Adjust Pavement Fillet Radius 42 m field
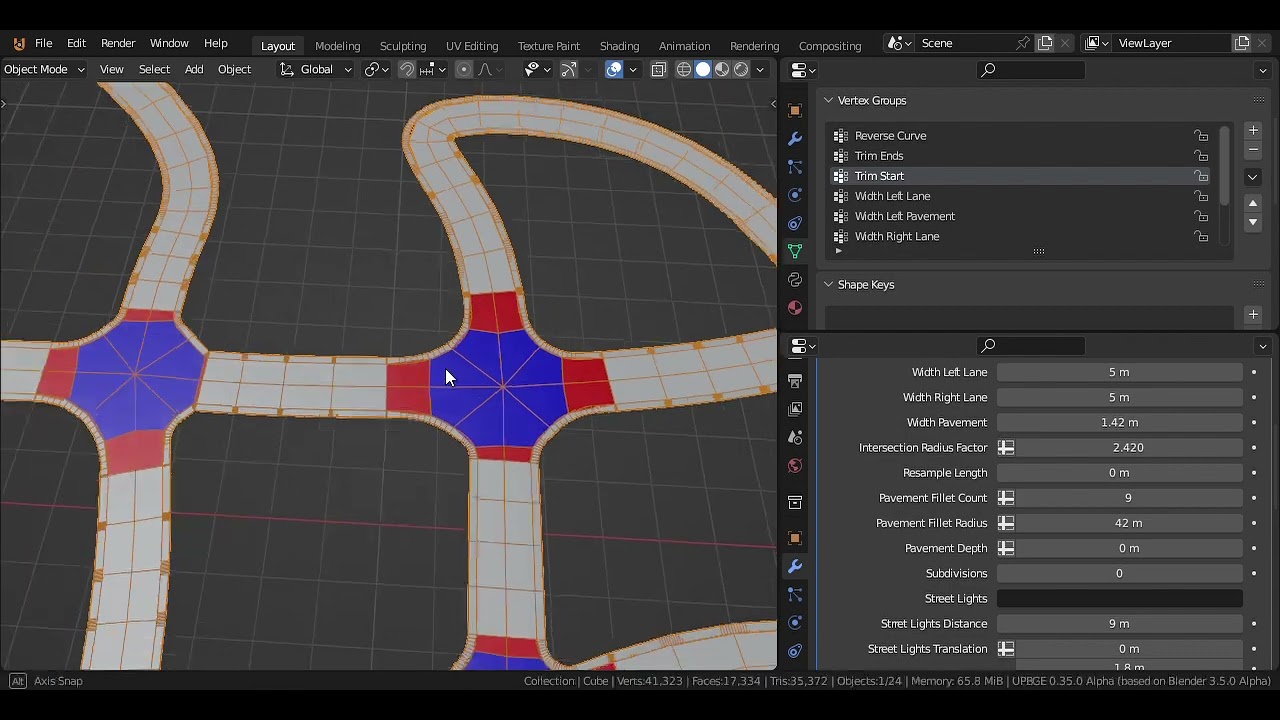 (x=1129, y=523)
